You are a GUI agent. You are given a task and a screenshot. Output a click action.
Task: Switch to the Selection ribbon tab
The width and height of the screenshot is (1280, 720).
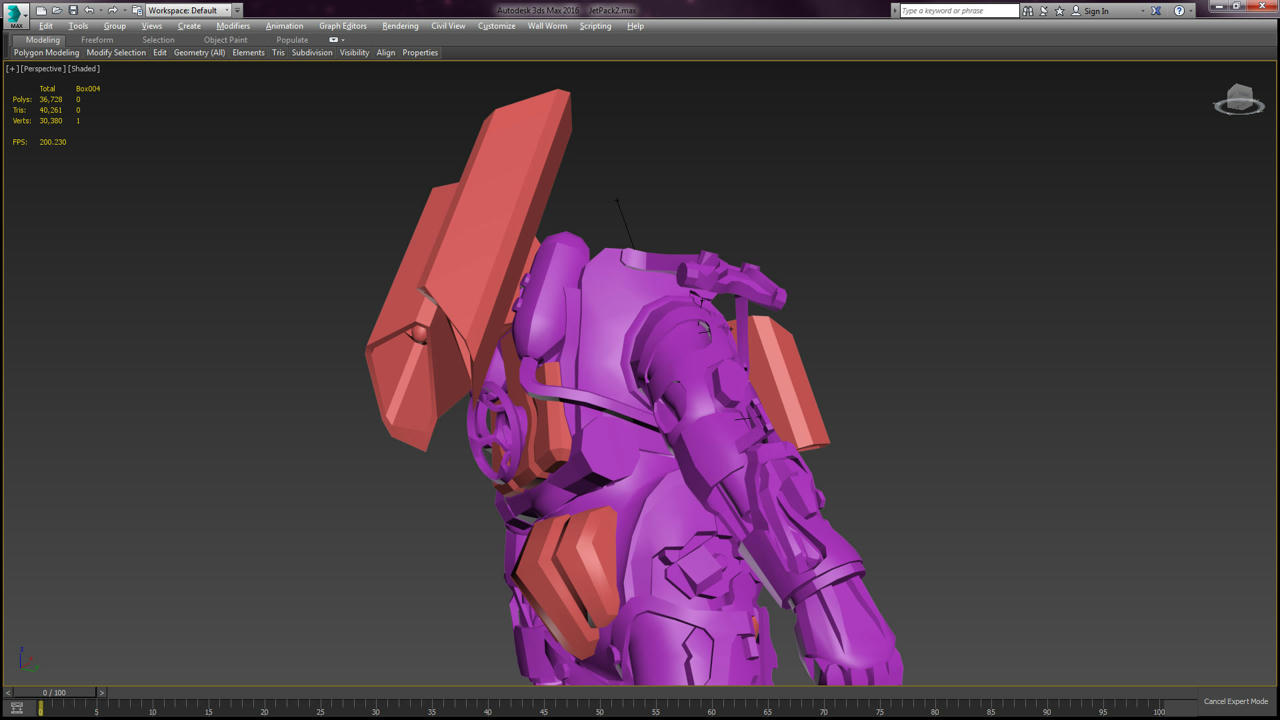pyautogui.click(x=158, y=40)
